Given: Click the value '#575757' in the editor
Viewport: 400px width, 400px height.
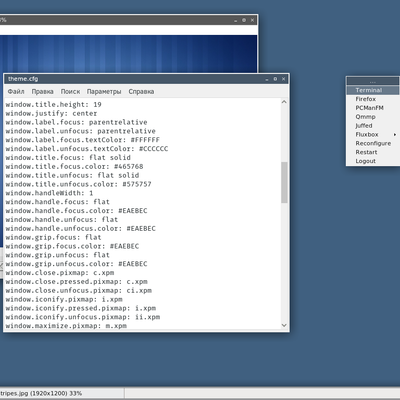Looking at the screenshot, I should pyautogui.click(x=137, y=184).
